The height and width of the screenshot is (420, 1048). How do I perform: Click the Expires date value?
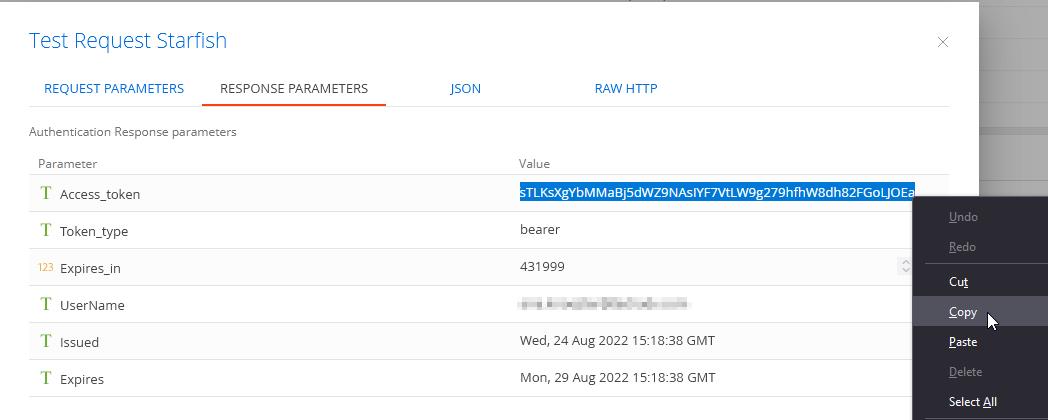click(x=618, y=377)
